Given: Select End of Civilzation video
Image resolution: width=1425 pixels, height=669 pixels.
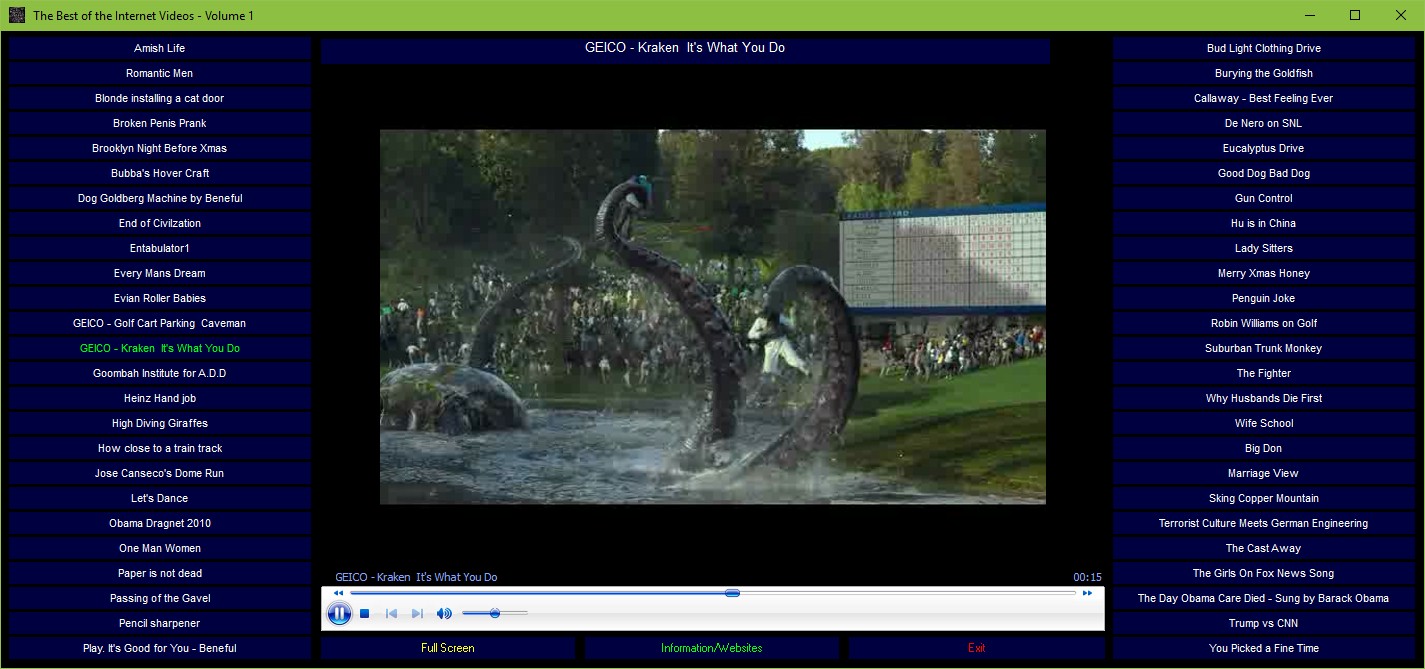Looking at the screenshot, I should click(x=160, y=223).
